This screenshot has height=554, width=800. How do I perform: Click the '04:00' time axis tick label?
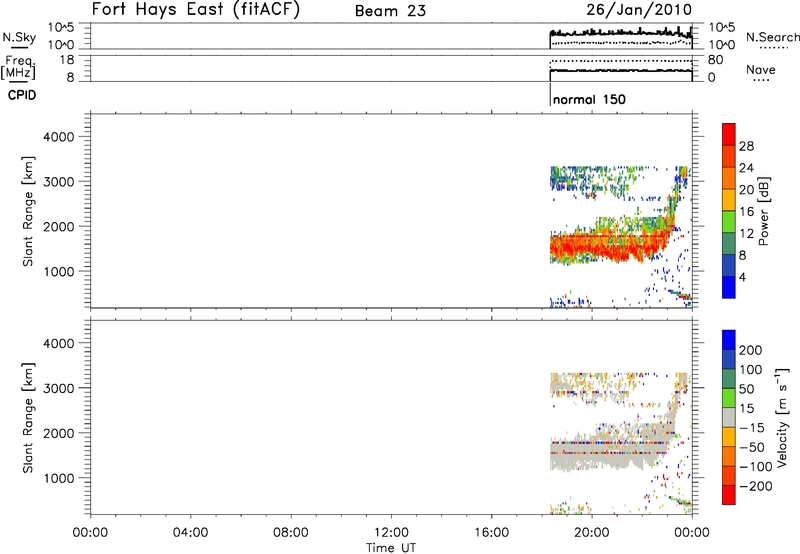coord(190,533)
